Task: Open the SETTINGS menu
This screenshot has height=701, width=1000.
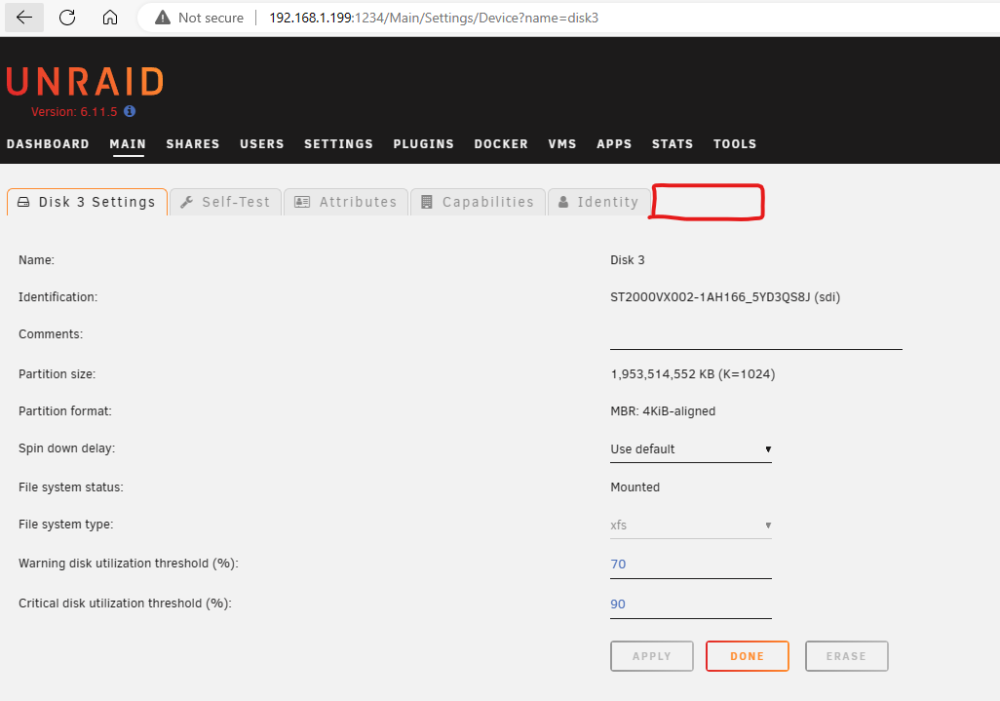Action: [339, 144]
